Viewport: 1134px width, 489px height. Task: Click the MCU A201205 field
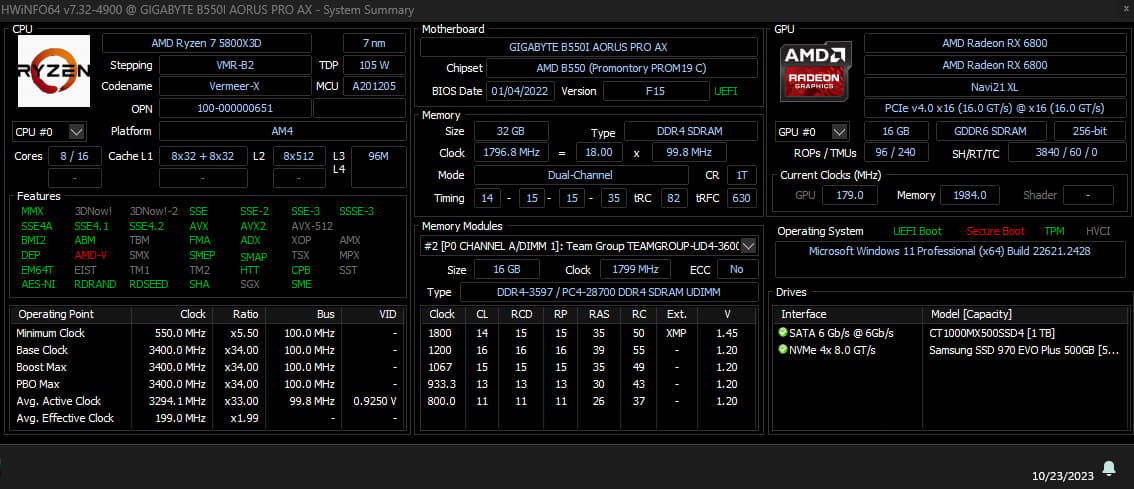coord(374,86)
